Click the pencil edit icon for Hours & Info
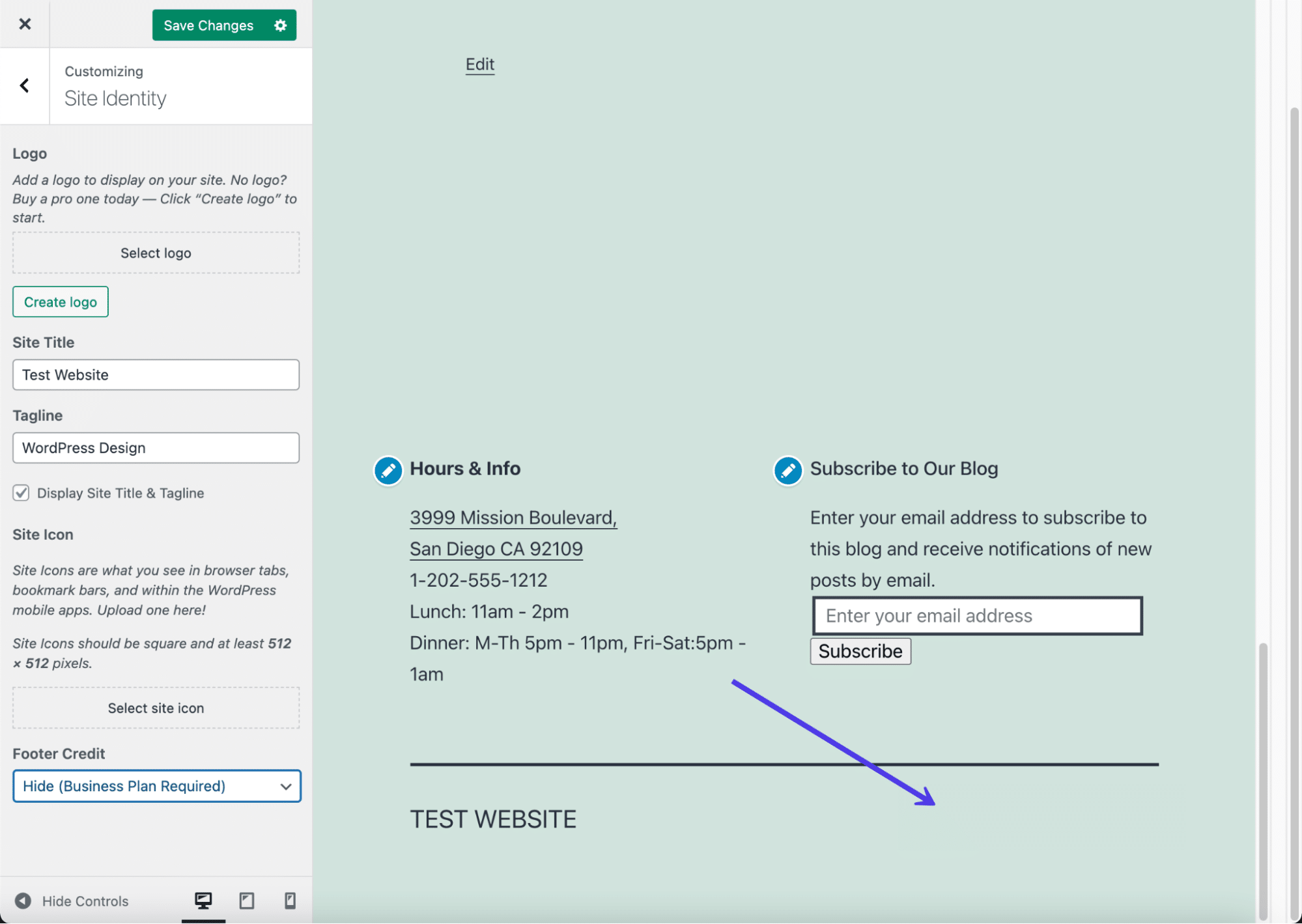Viewport: 1302px width, 924px height. click(x=388, y=469)
